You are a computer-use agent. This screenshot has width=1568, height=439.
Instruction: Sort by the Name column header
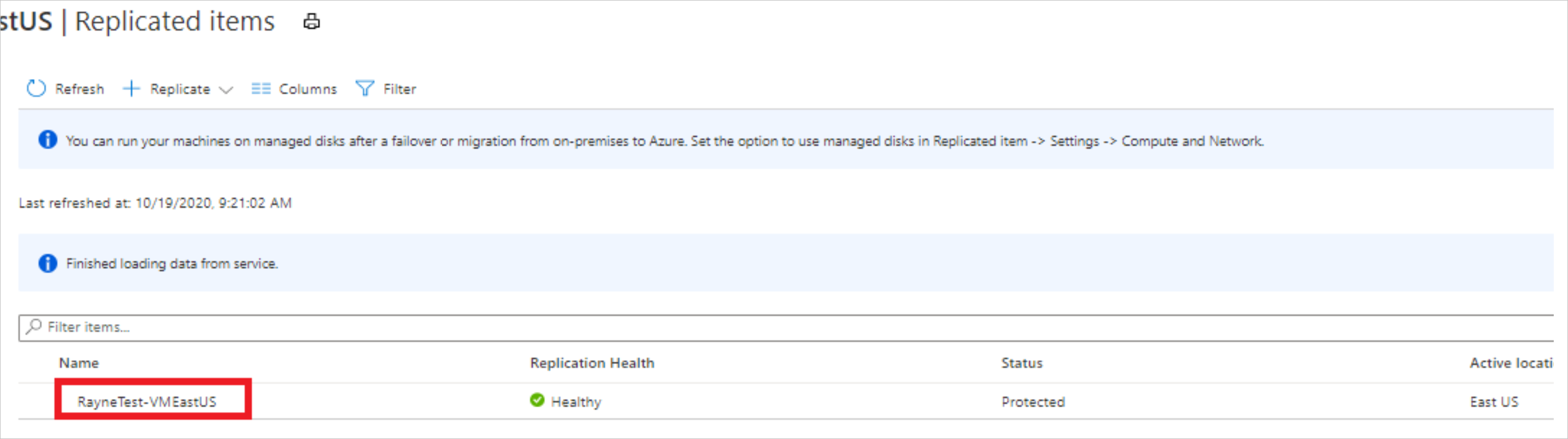[78, 362]
